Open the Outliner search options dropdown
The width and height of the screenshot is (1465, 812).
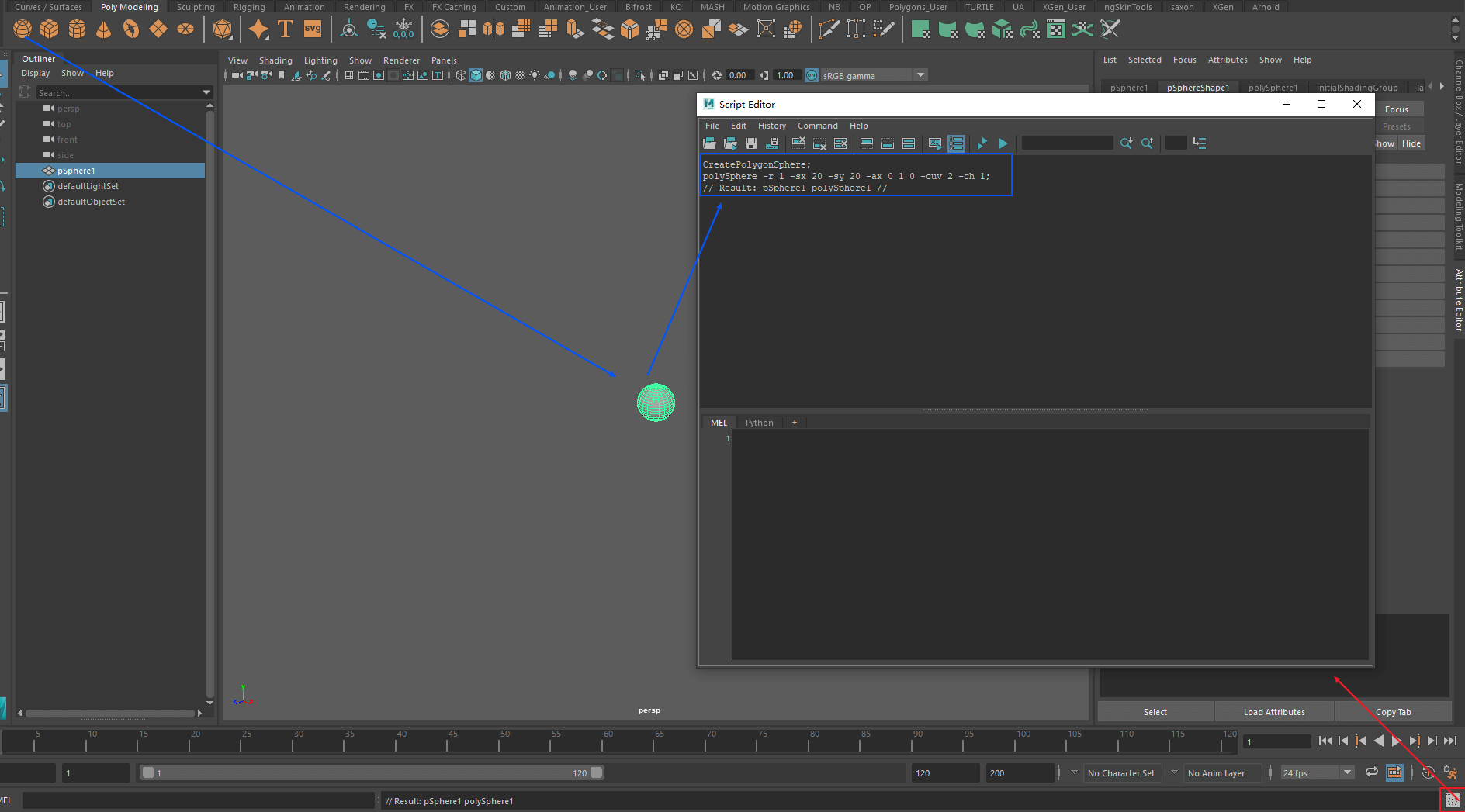click(x=206, y=92)
